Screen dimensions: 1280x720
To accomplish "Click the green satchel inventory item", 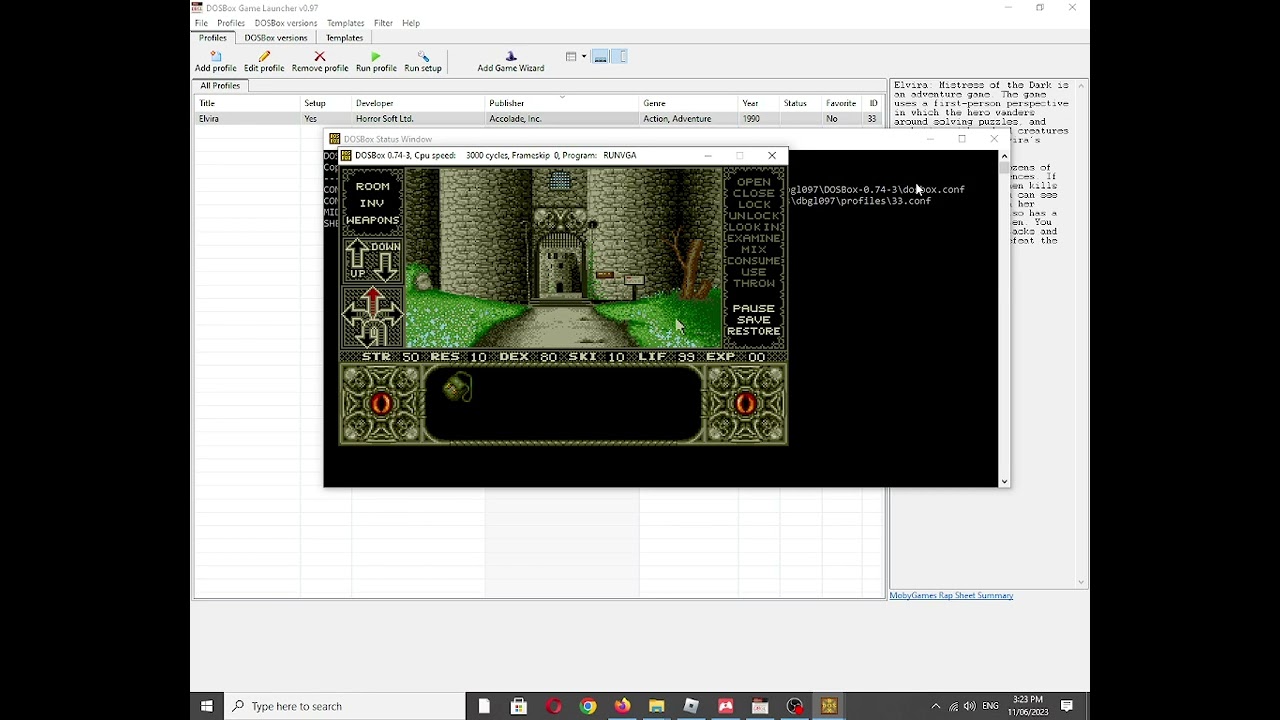I will (457, 387).
